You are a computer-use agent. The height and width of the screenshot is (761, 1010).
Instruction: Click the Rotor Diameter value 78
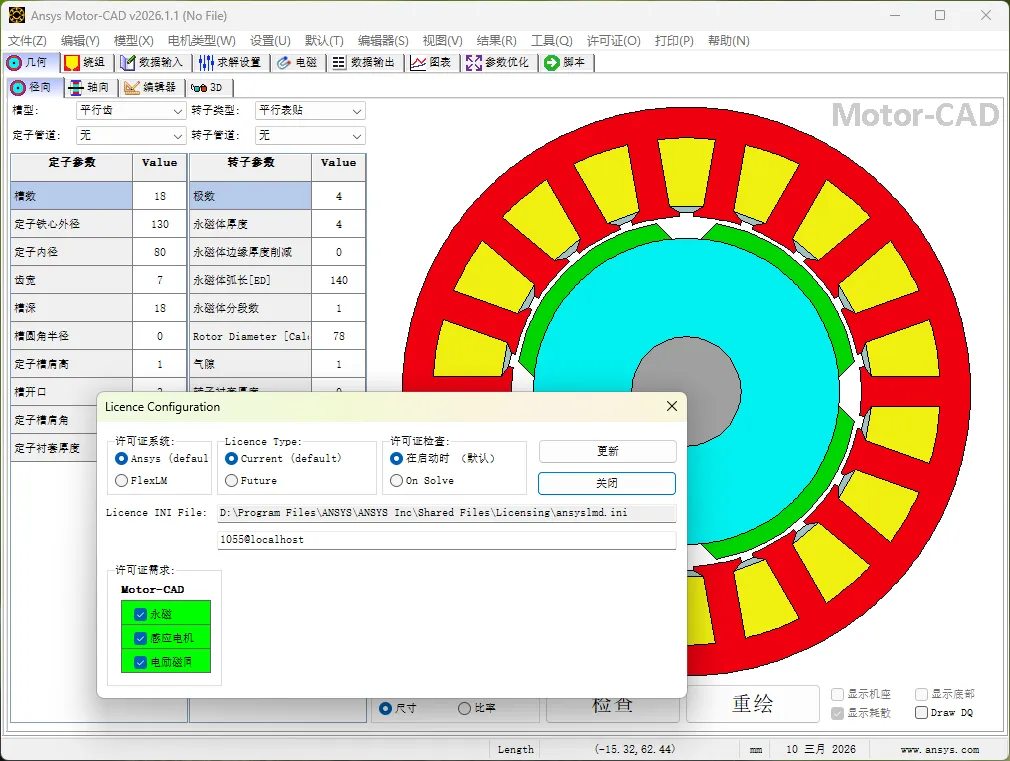(339, 336)
